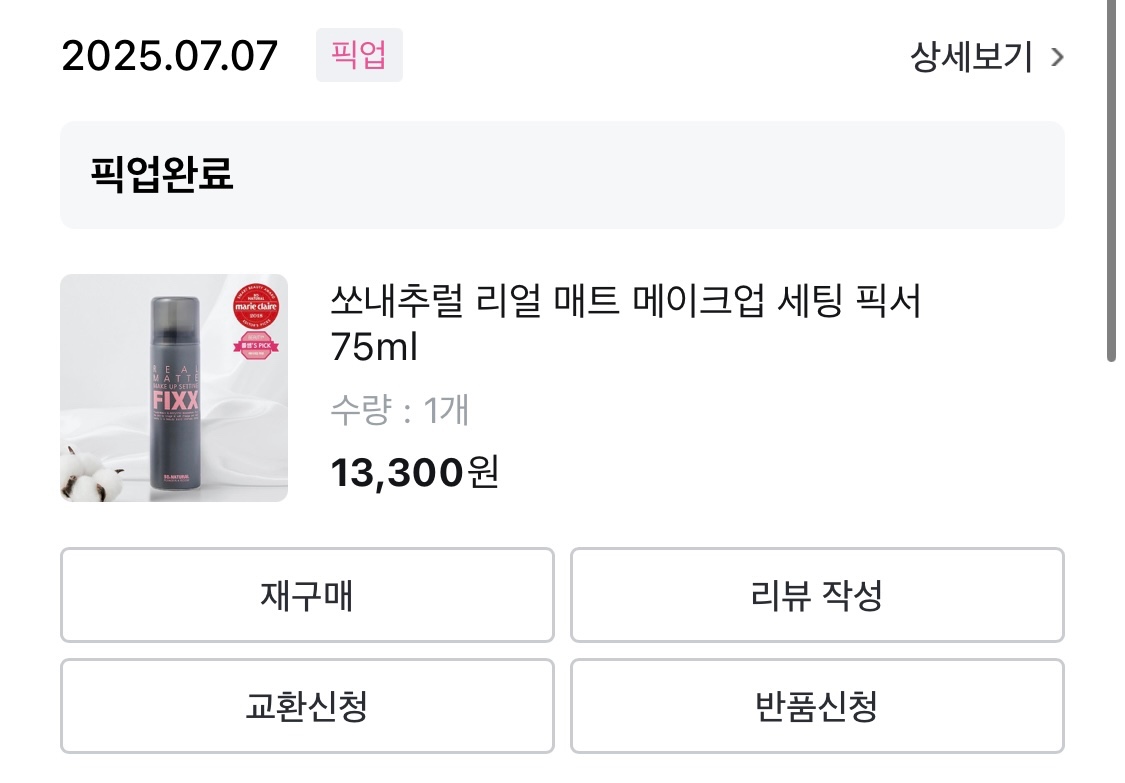Screen dimensions: 1125x783
Task: Open order details via 상세보기
Action: [970, 58]
